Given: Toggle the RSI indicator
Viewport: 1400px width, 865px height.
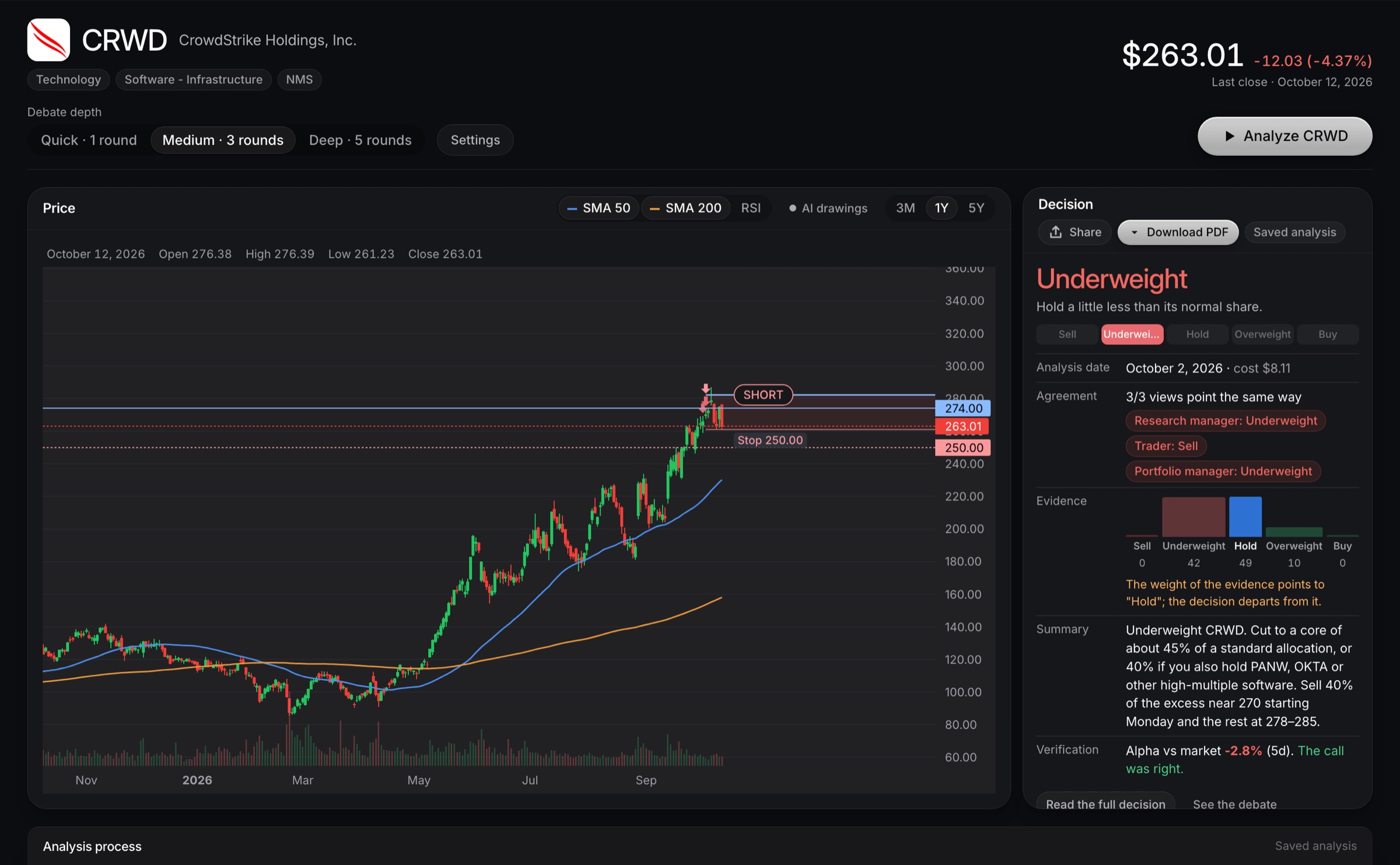Looking at the screenshot, I should click(x=751, y=208).
